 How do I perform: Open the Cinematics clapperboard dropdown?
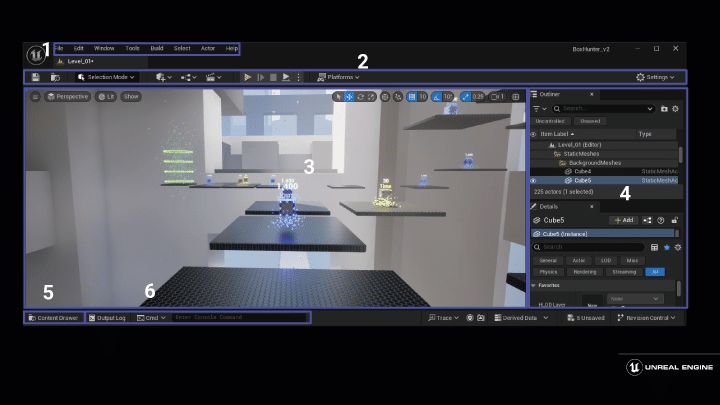[x=214, y=77]
